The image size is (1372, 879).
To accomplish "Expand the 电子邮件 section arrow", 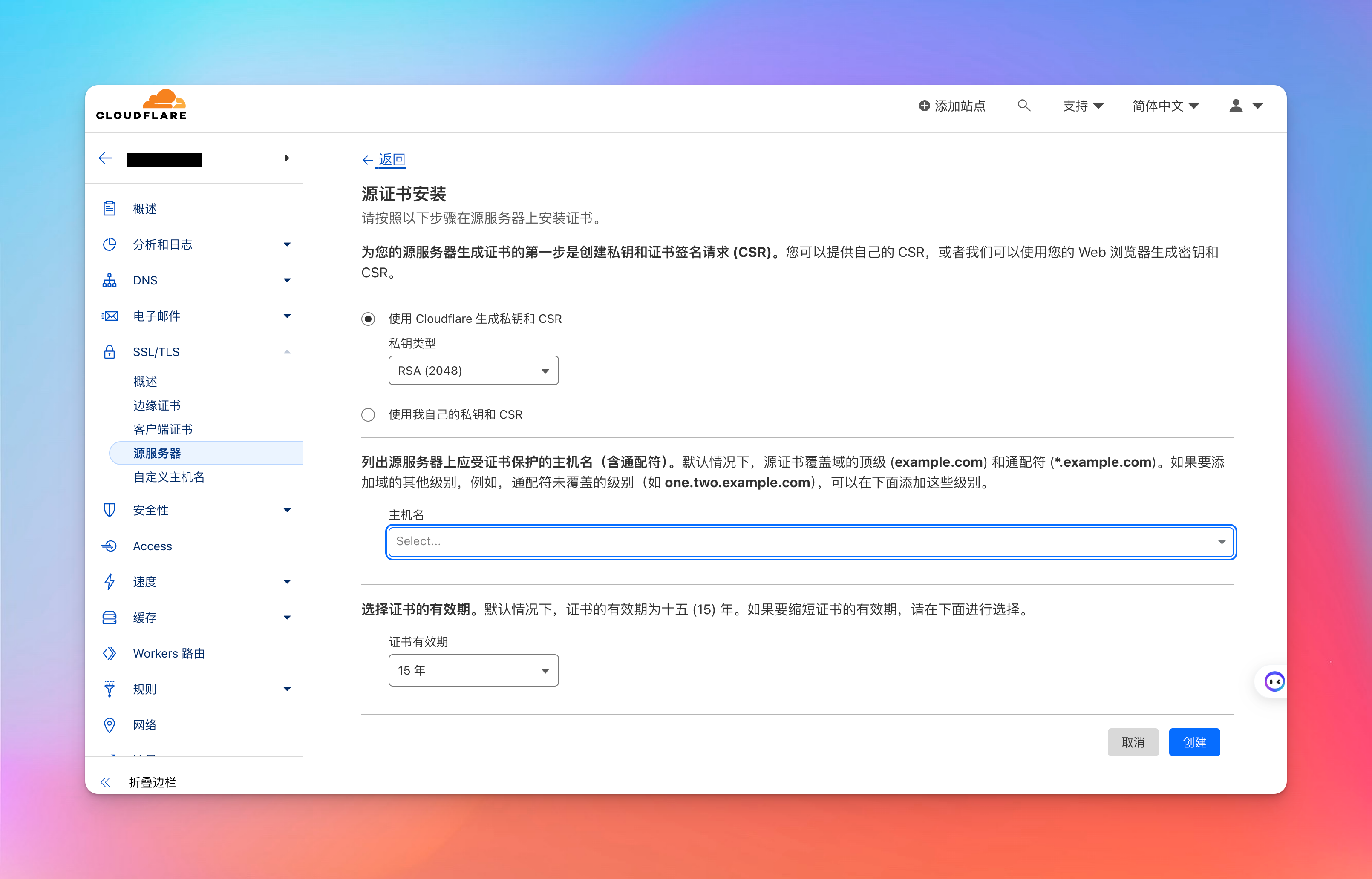I will 287,316.
